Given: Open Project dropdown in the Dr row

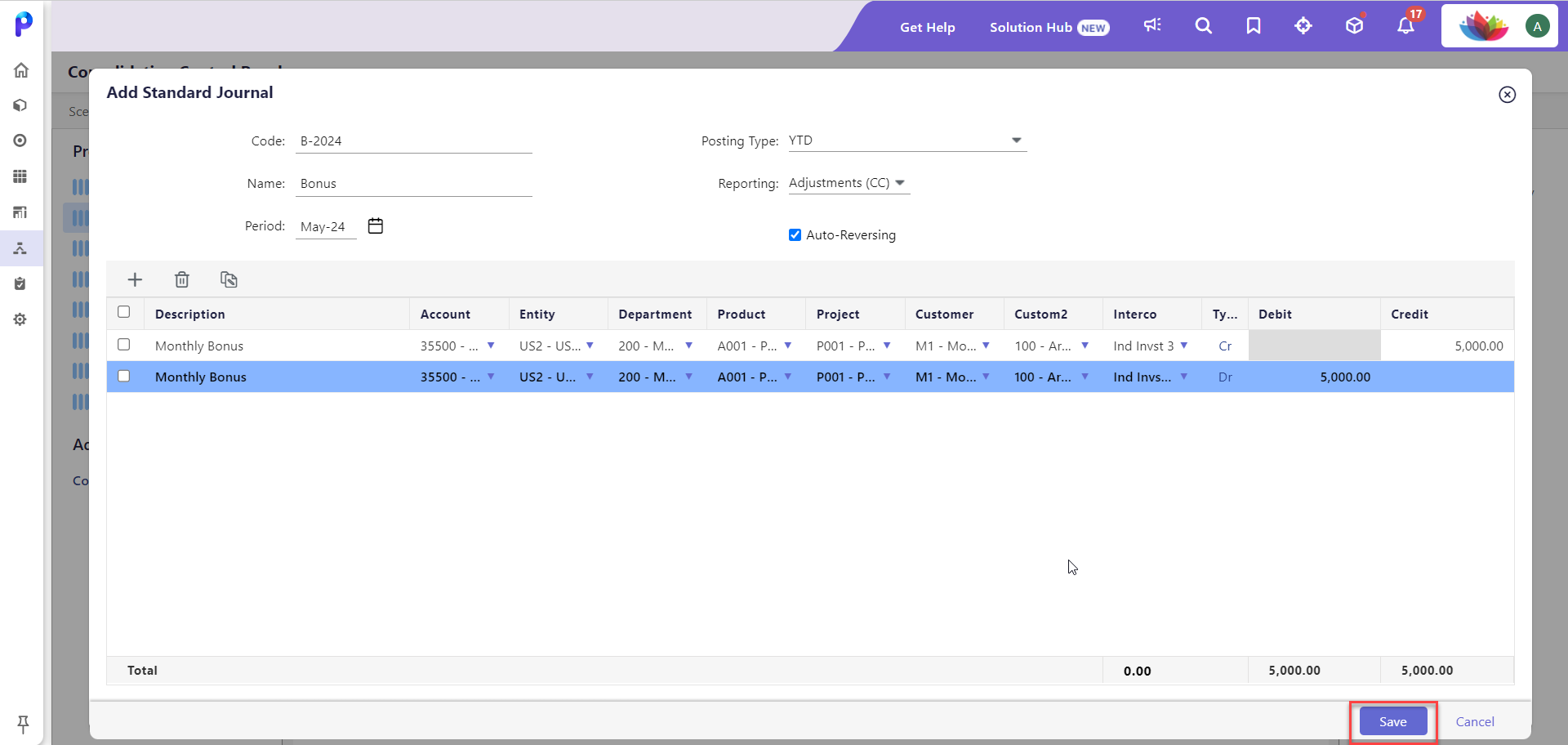Looking at the screenshot, I should click(887, 377).
